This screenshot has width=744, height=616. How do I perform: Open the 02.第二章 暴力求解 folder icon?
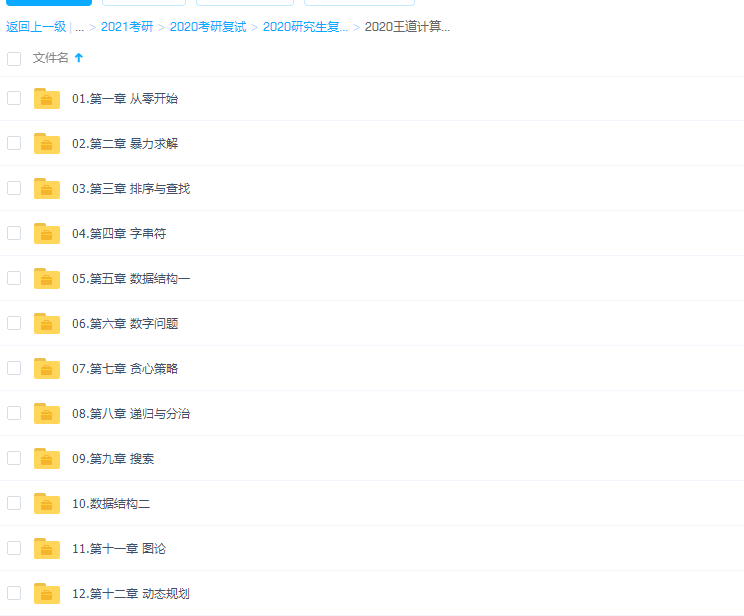(x=47, y=143)
